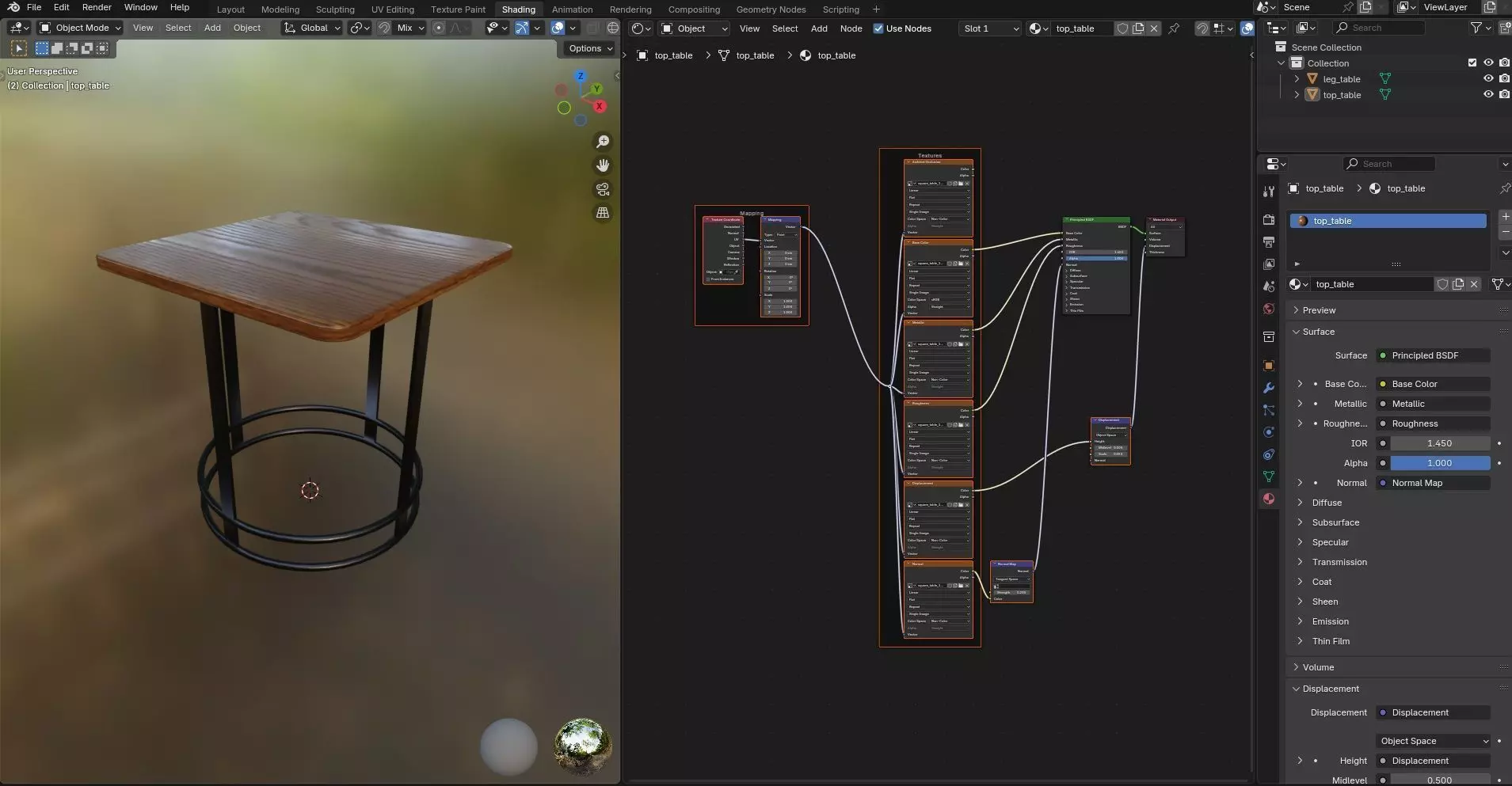
Task: Unlink top_table material in node header
Action: (x=1154, y=28)
